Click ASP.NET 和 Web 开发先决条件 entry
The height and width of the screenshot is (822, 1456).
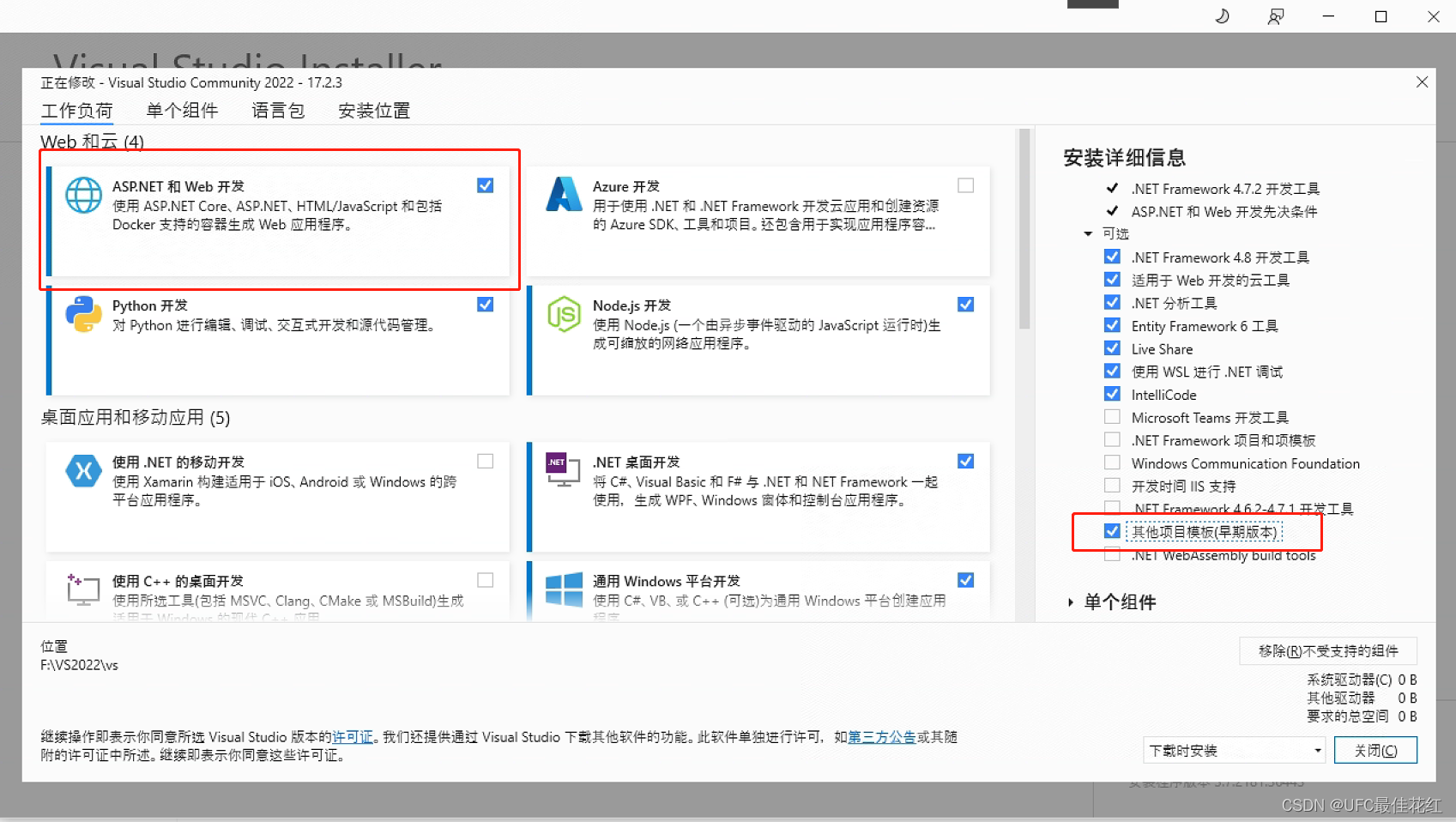pos(1224,212)
